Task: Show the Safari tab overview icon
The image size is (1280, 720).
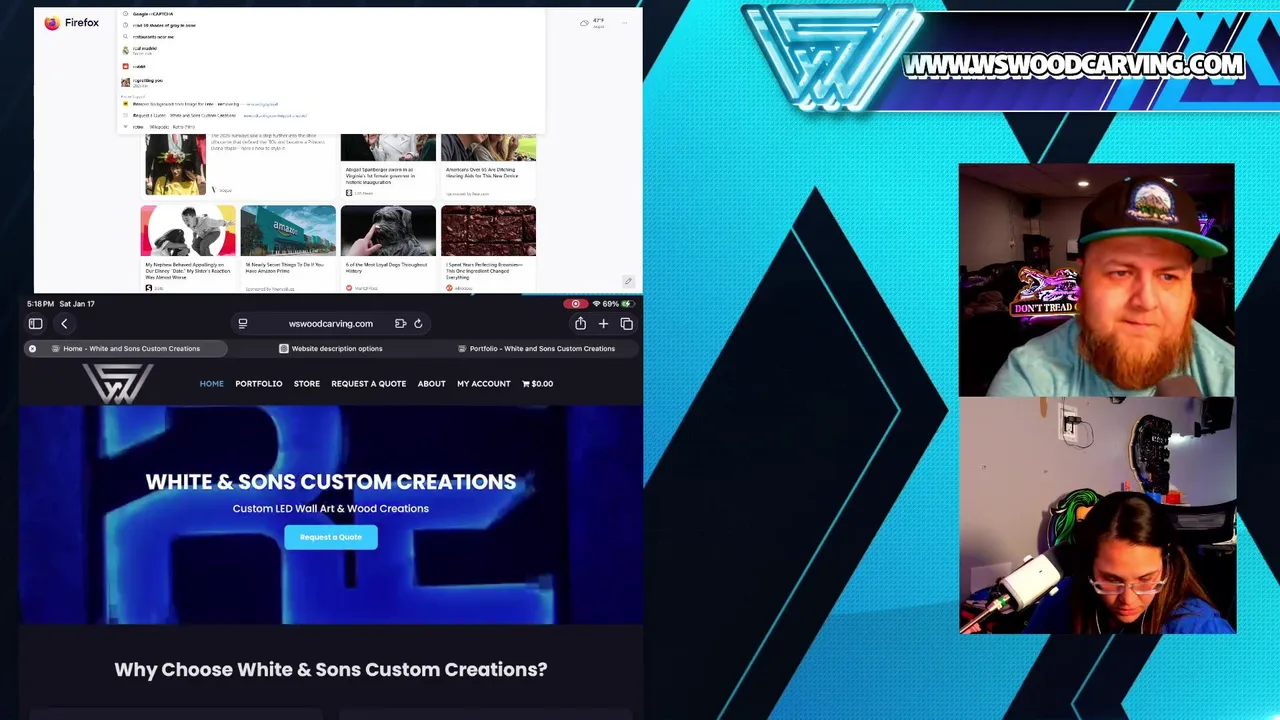Action: (626, 323)
